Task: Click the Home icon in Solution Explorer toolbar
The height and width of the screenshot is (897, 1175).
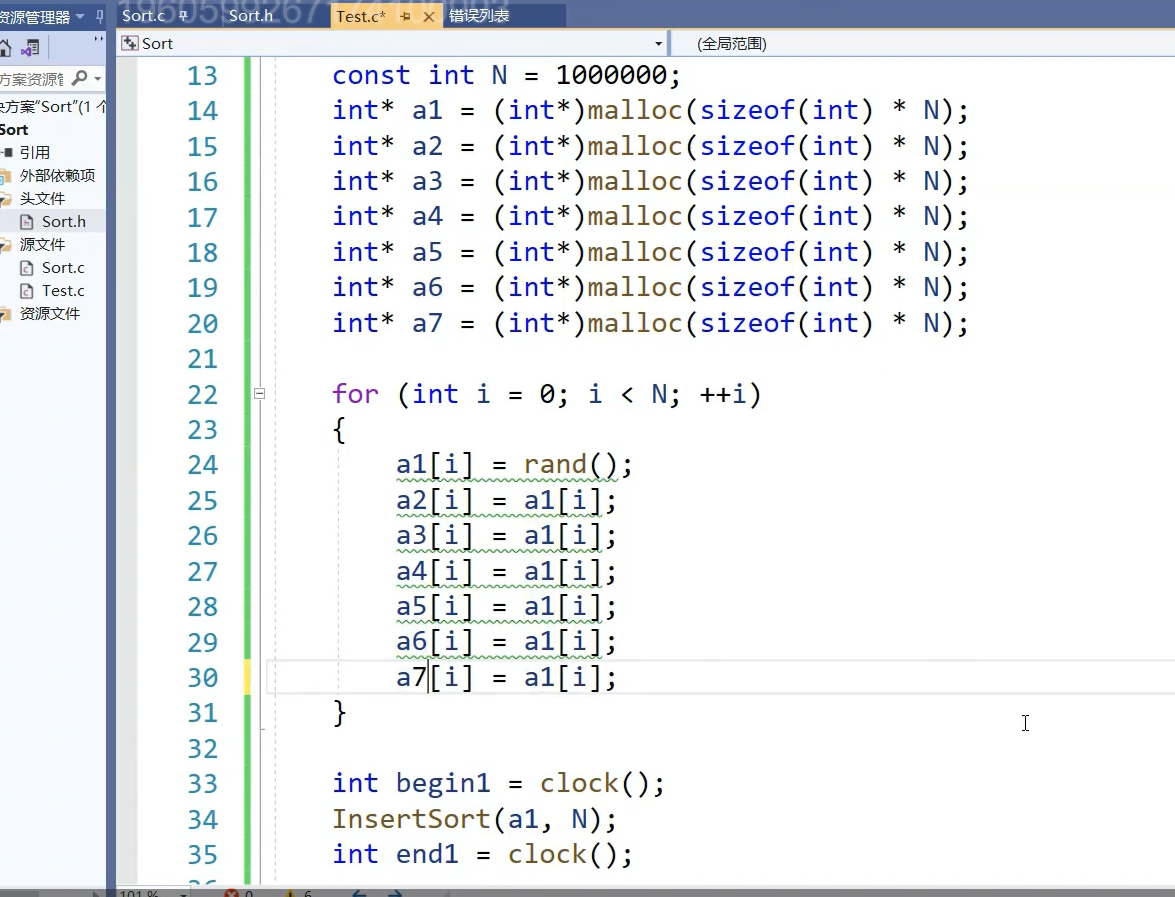Action: tap(4, 49)
